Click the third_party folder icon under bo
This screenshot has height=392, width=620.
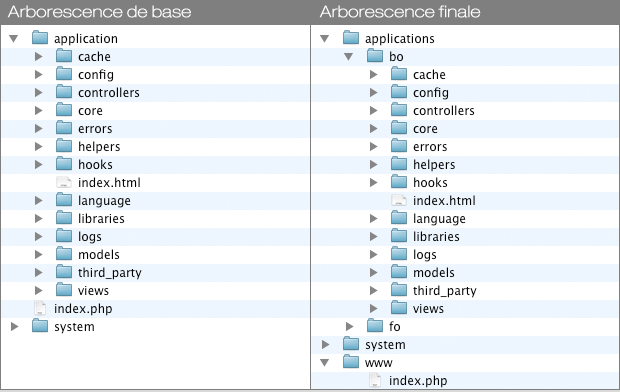(399, 290)
